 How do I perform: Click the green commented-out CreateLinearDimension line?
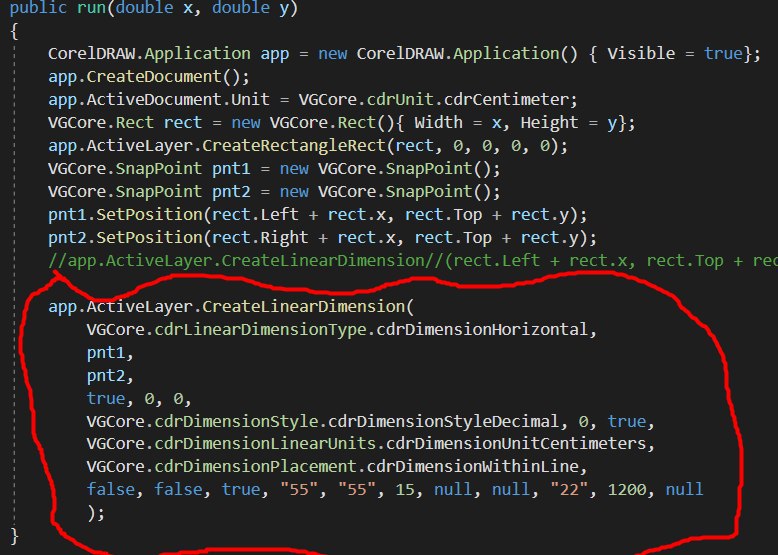pyautogui.click(x=413, y=260)
